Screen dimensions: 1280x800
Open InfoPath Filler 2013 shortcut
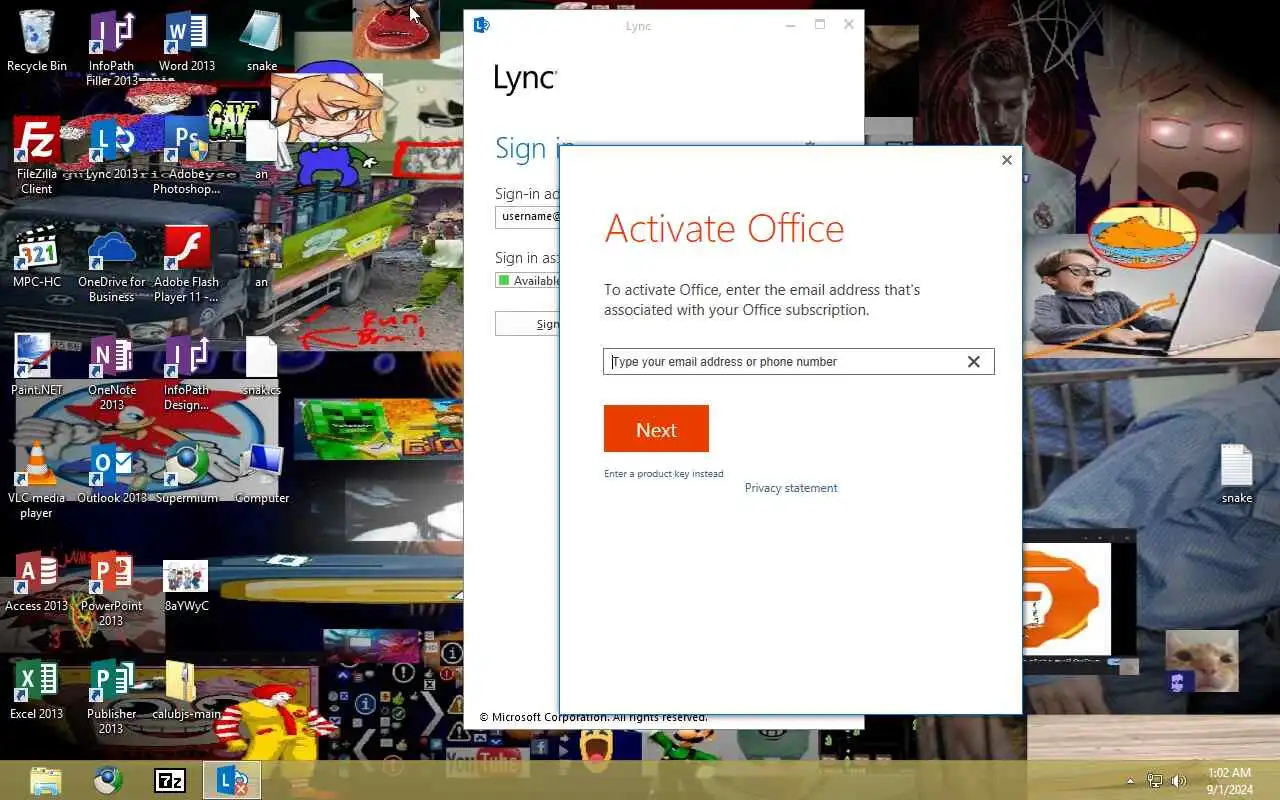click(x=111, y=48)
